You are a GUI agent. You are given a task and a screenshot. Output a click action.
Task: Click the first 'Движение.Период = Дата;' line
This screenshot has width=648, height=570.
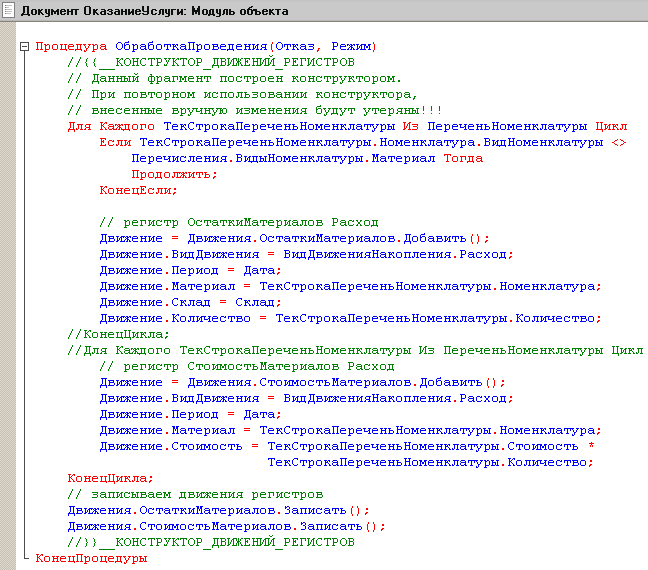click(191, 271)
